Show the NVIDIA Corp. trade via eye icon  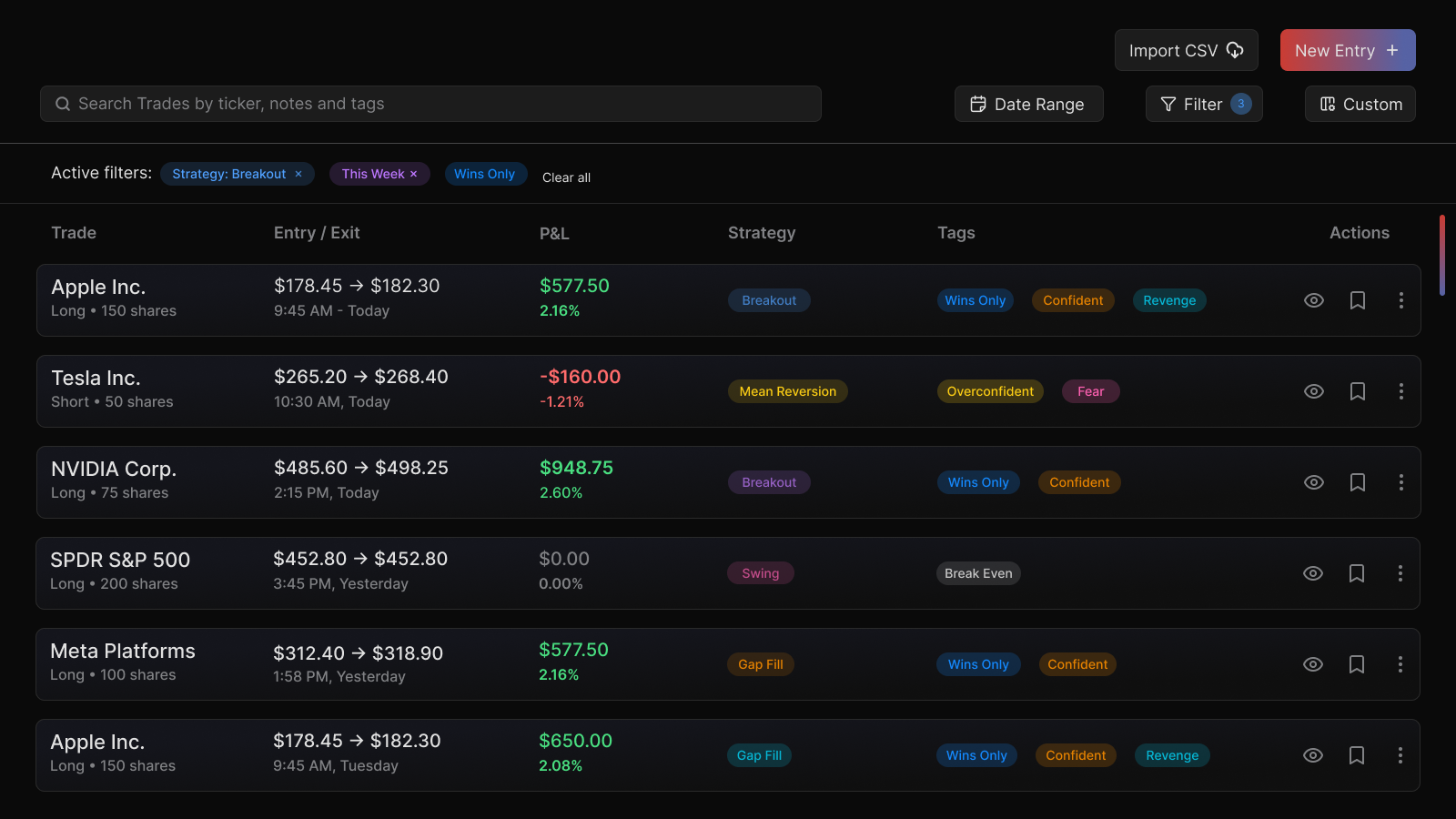point(1313,482)
